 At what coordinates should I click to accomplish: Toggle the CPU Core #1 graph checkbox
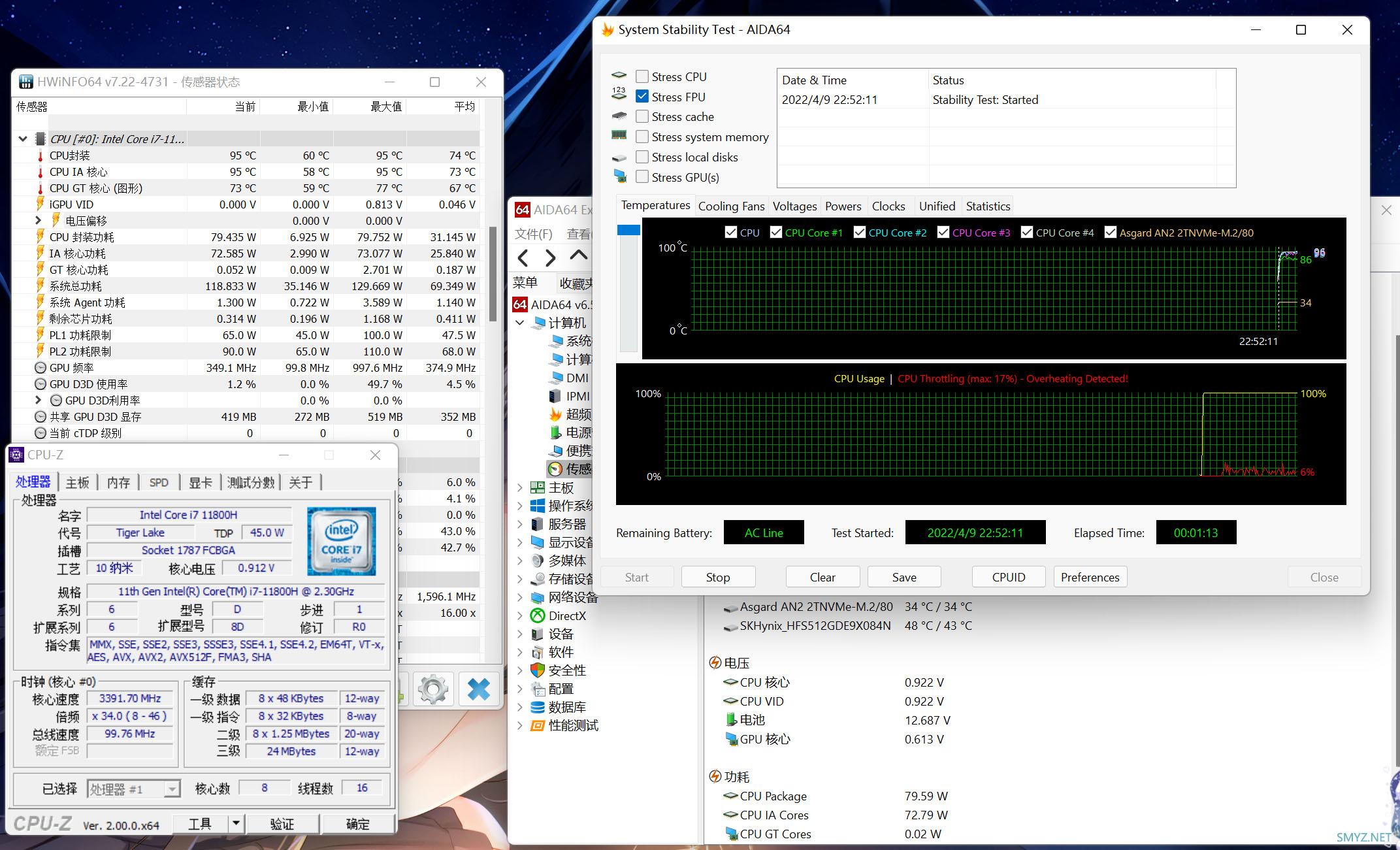776,232
